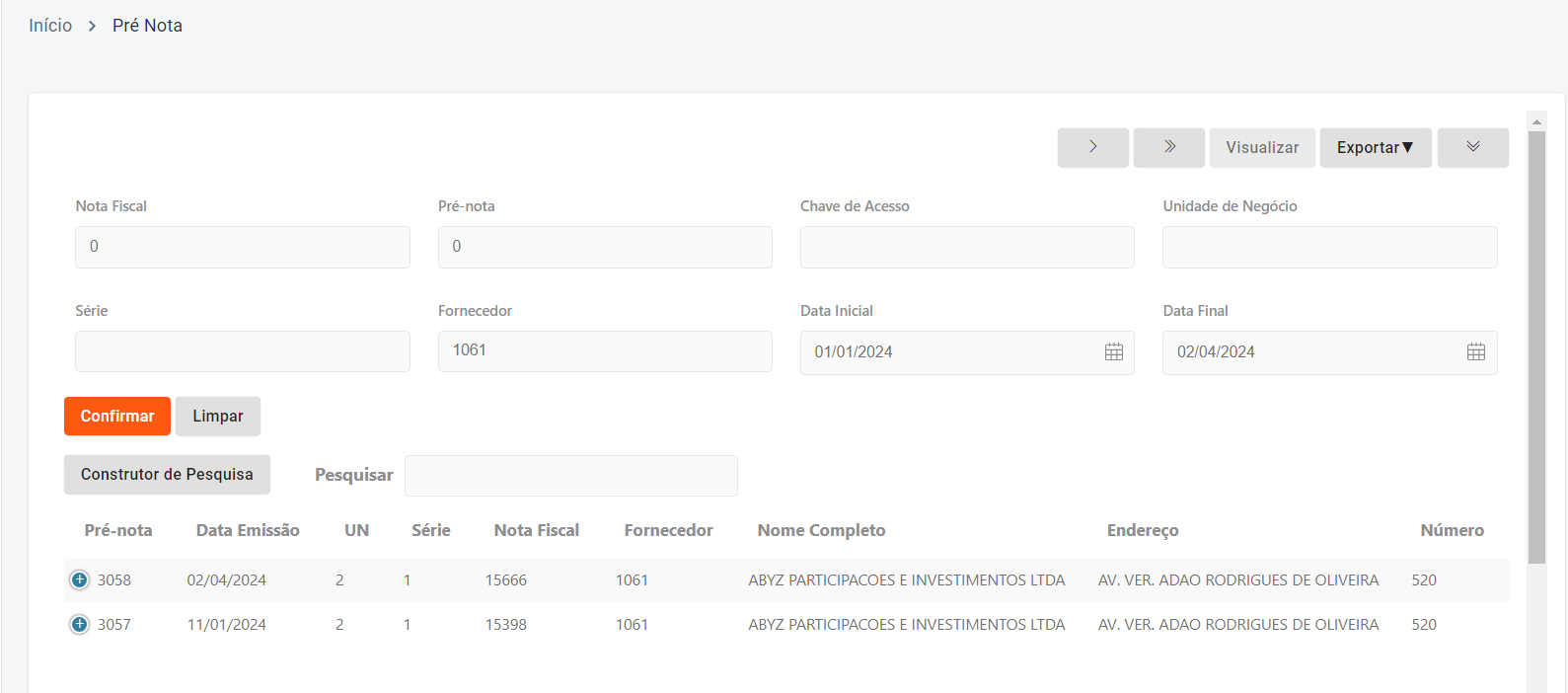The width and height of the screenshot is (1568, 693).
Task: Sort by the Nome Completo column header
Action: pyautogui.click(x=821, y=531)
